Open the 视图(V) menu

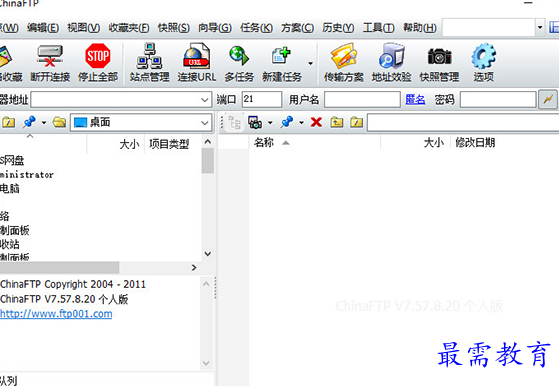[84, 28]
